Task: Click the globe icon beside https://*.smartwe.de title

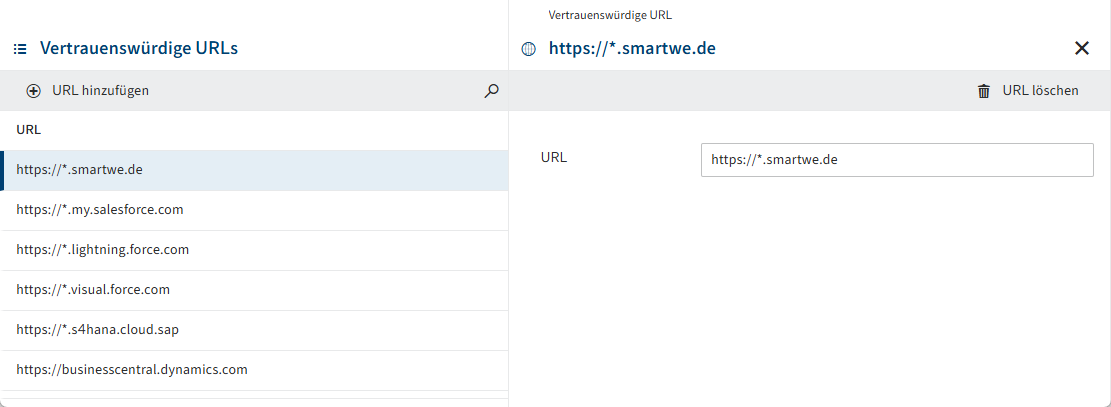Action: click(x=528, y=49)
